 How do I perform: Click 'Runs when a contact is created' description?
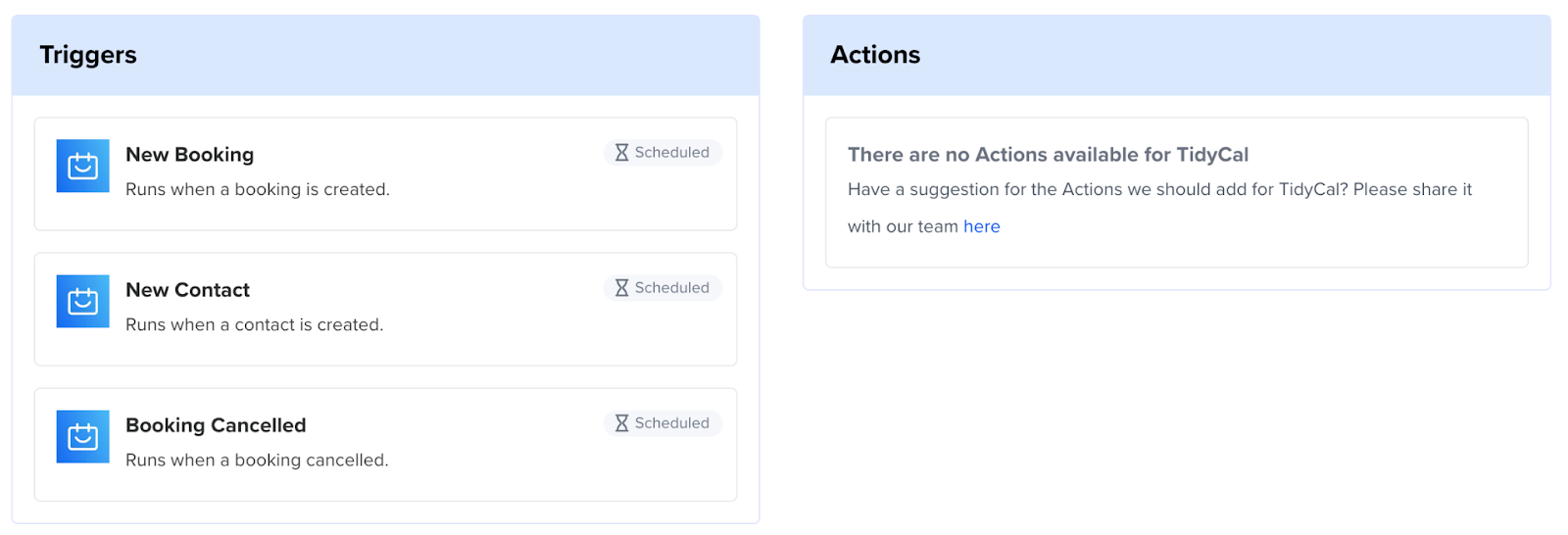pyautogui.click(x=254, y=324)
